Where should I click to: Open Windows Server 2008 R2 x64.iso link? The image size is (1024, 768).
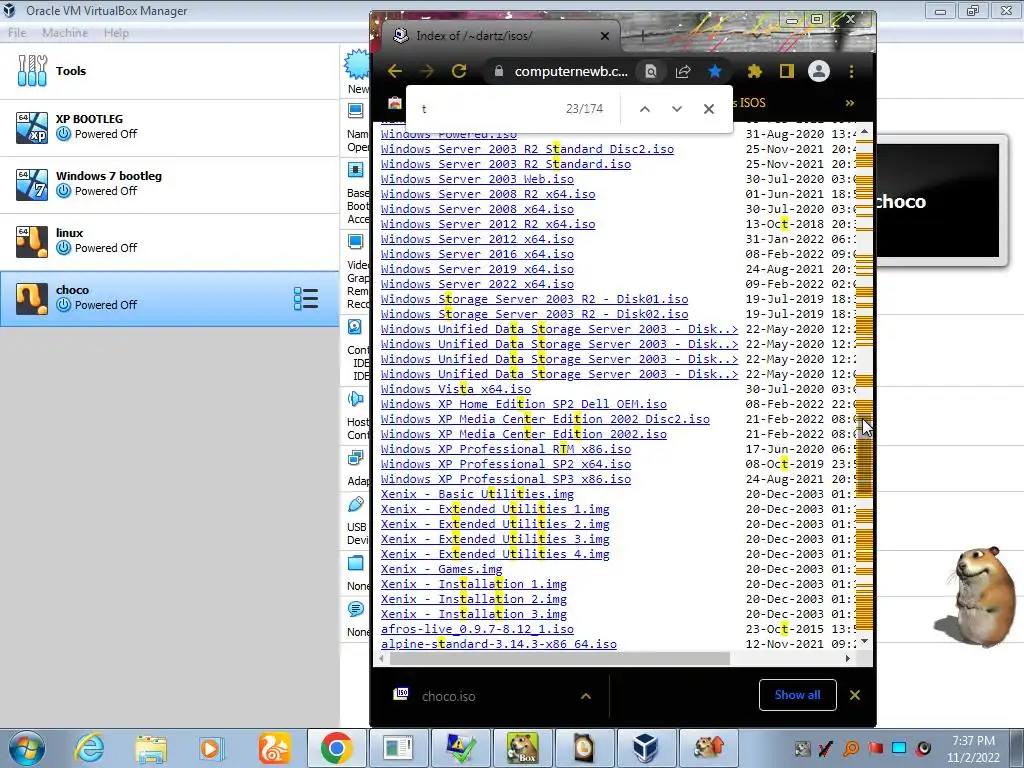coord(488,194)
